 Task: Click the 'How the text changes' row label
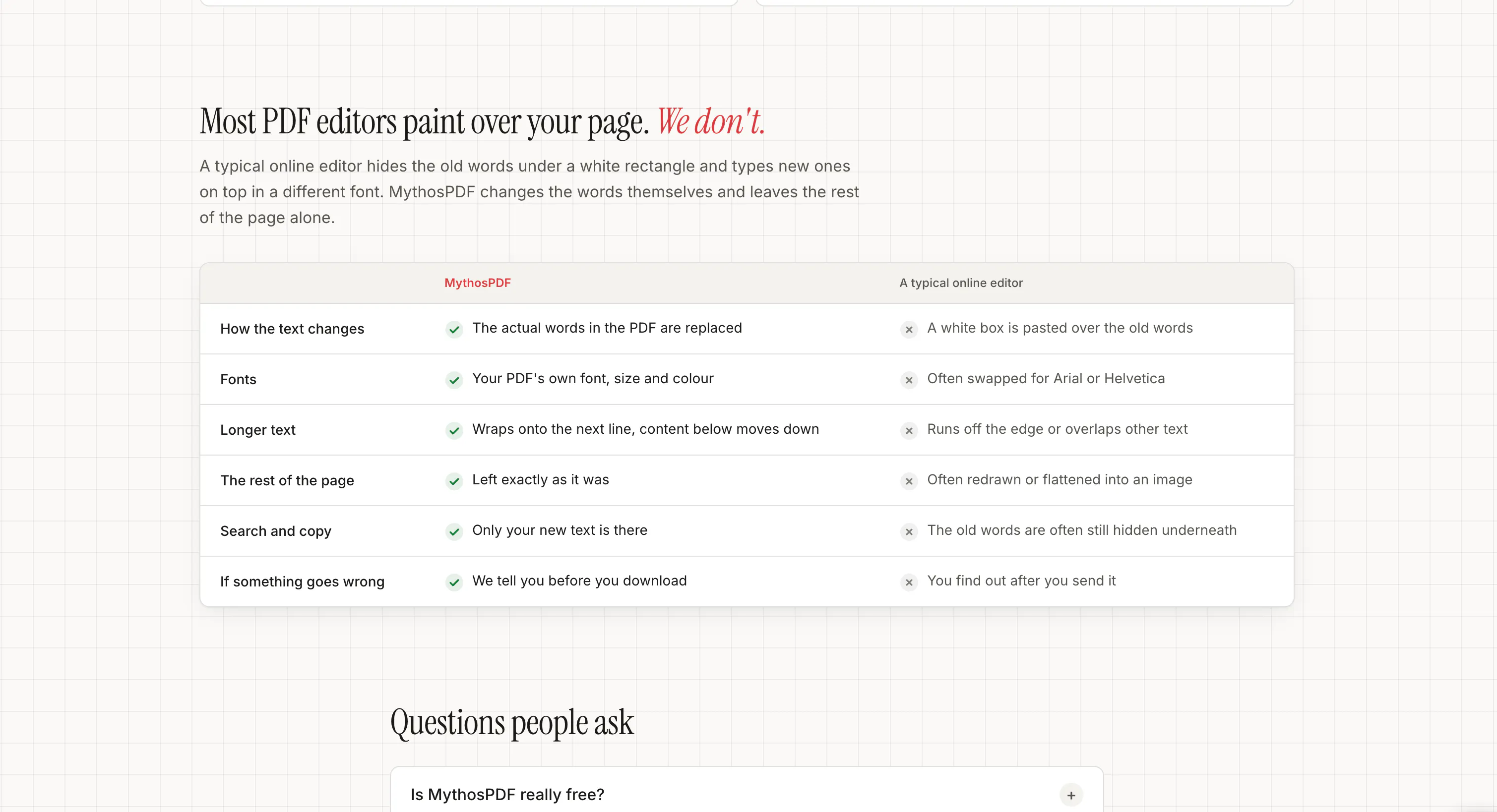point(292,329)
